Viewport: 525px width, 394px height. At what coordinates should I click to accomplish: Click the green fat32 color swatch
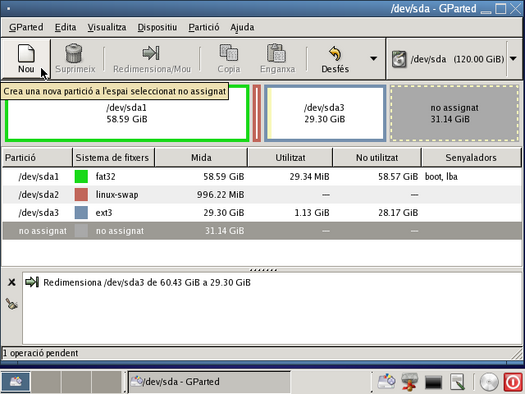pos(81,176)
